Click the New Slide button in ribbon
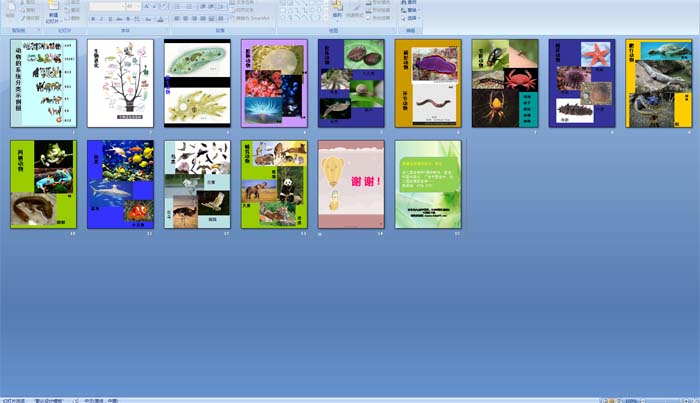Screen dimensions: 700x403 coord(53,12)
